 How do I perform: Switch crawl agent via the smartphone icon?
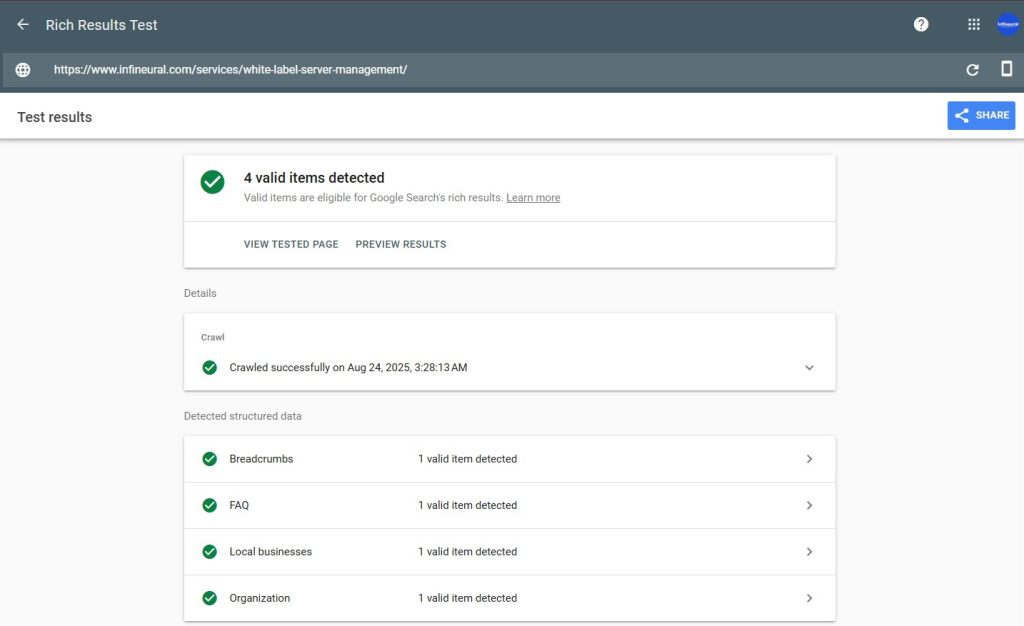(x=1006, y=70)
